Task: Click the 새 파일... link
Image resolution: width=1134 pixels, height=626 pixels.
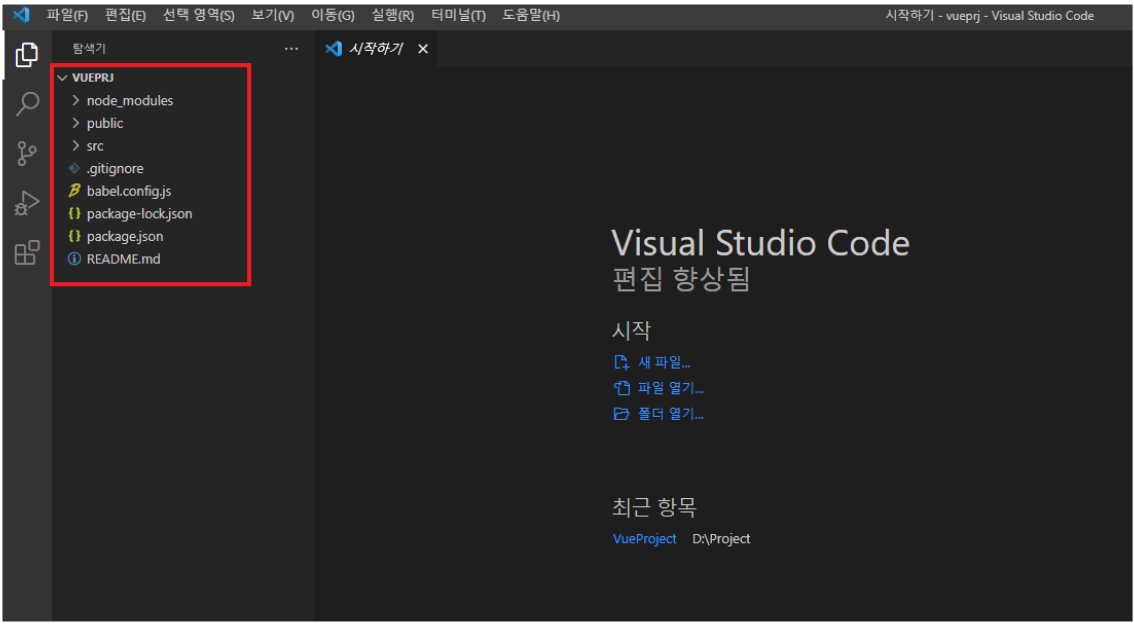Action: [664, 363]
